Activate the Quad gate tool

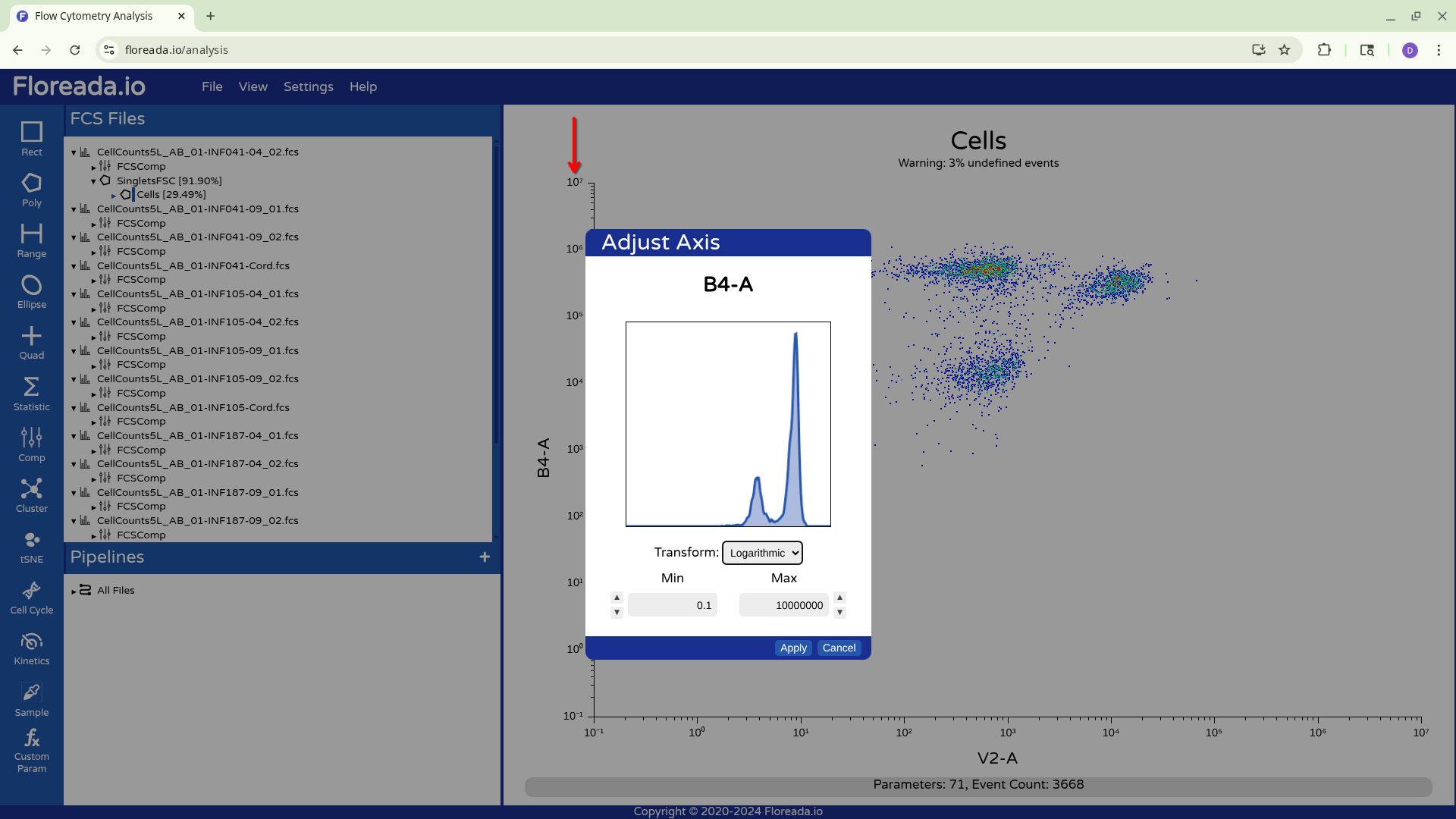point(31,343)
